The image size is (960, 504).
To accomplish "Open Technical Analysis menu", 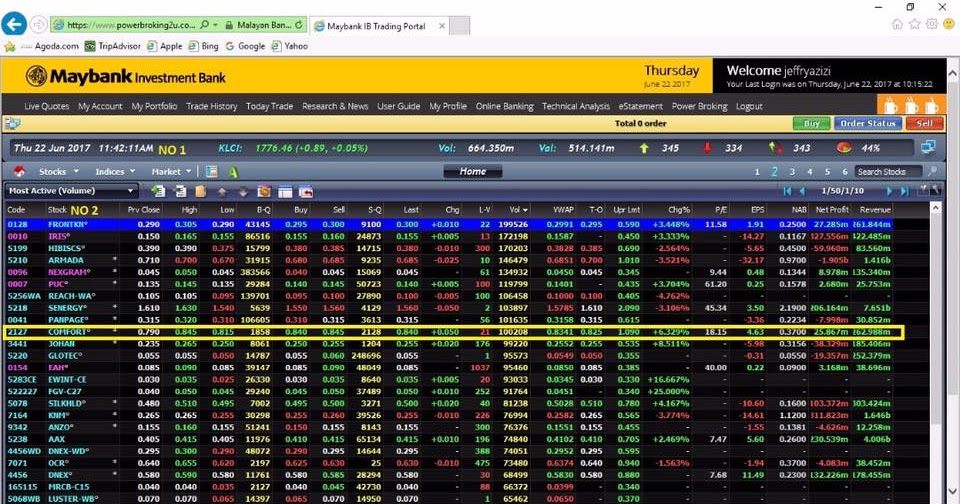I will [x=576, y=106].
